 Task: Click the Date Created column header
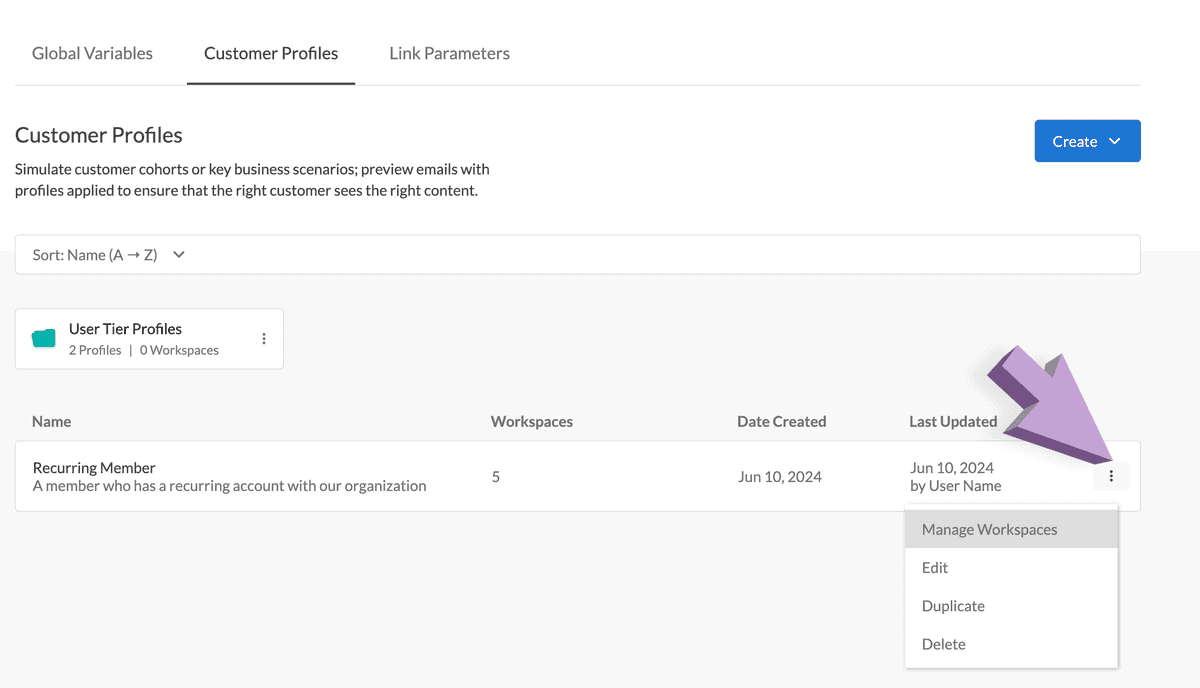[x=782, y=422]
